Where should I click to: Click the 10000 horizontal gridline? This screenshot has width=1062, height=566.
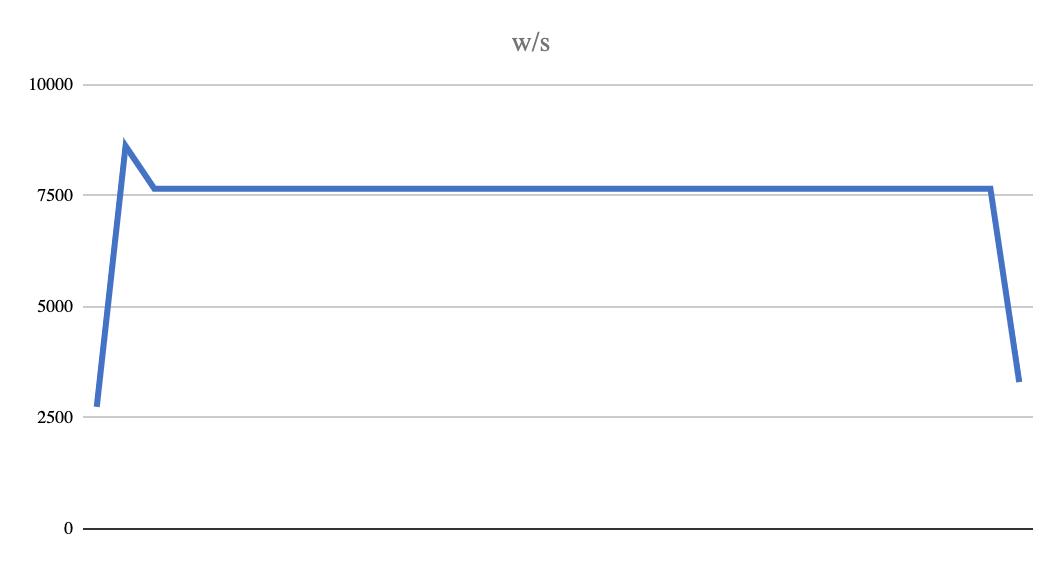point(557,85)
